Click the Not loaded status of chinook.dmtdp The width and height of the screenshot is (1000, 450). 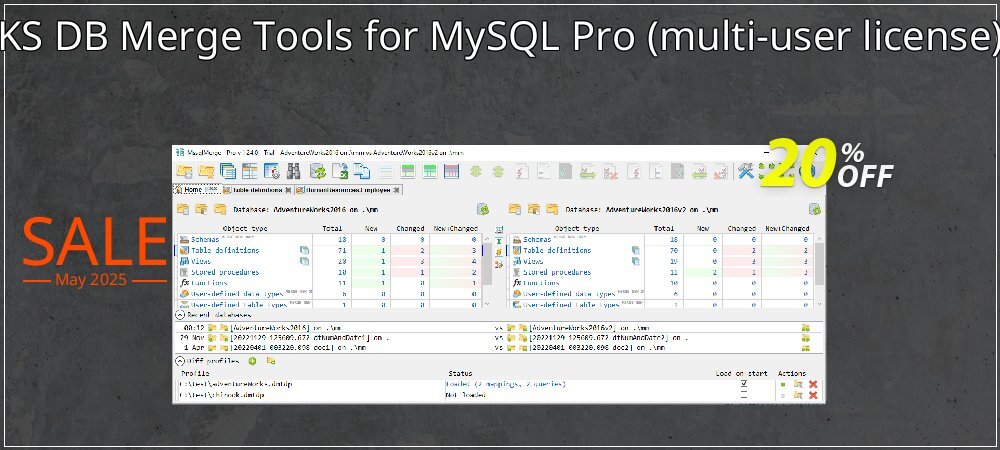tap(466, 395)
